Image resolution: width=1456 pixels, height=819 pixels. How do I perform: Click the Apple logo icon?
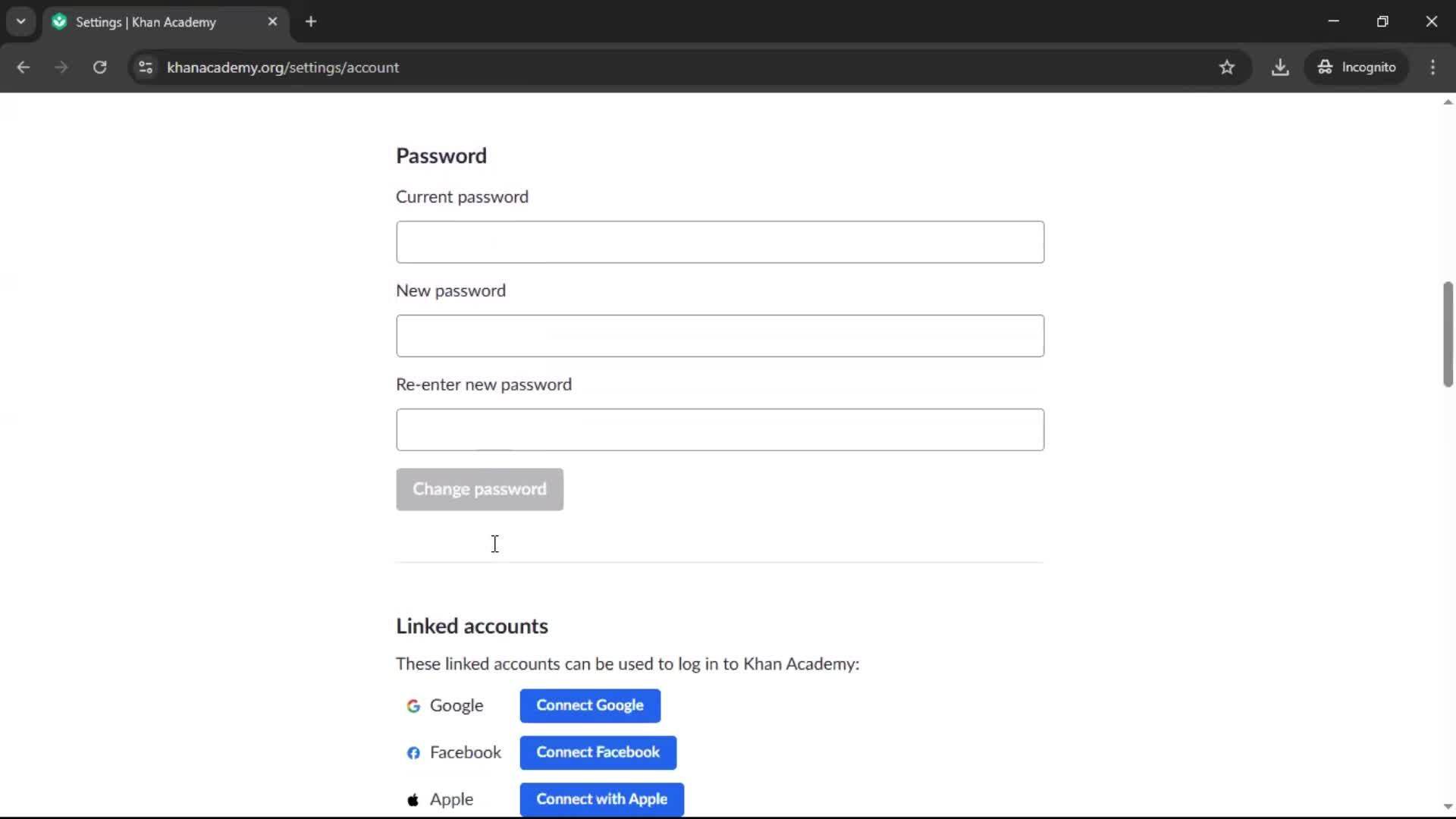coord(413,800)
